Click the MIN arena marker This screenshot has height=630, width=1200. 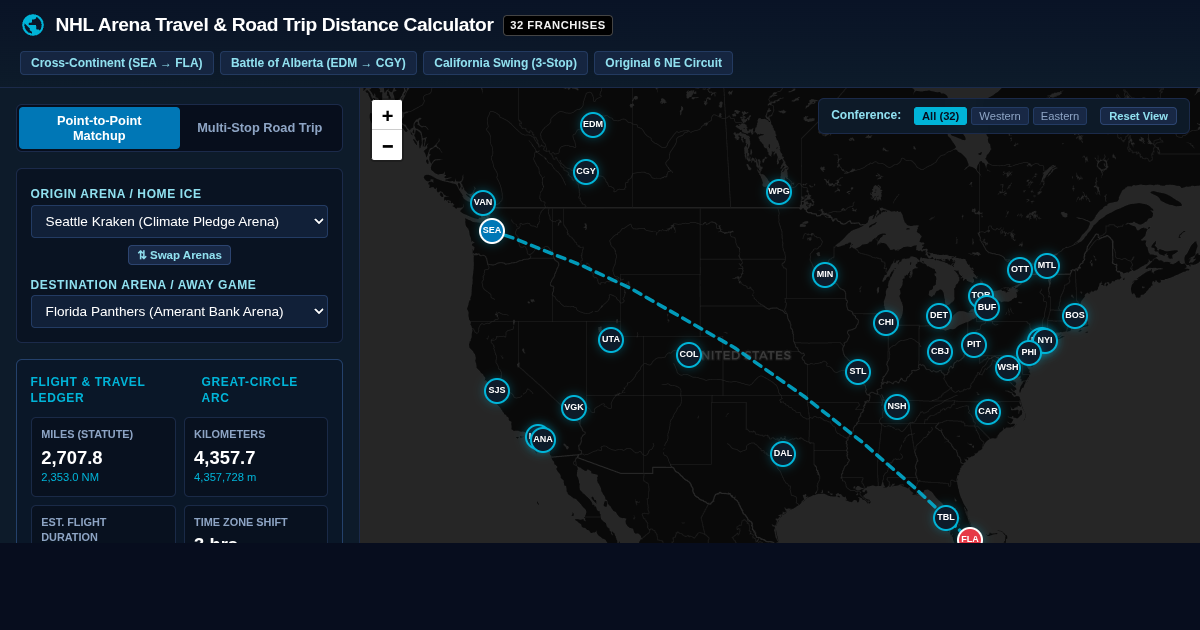coord(825,275)
